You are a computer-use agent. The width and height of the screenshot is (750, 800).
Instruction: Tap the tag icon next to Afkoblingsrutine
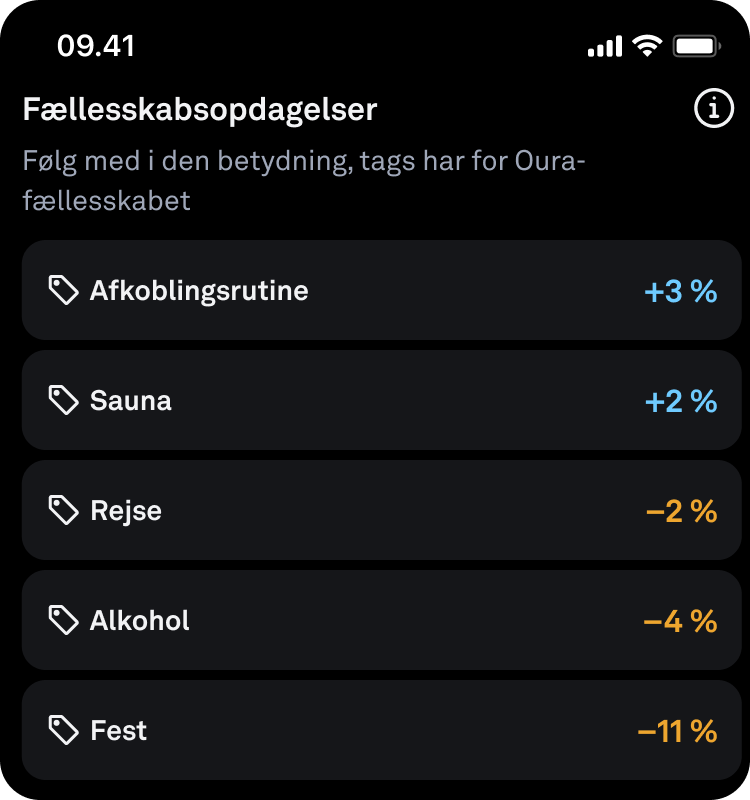63,290
